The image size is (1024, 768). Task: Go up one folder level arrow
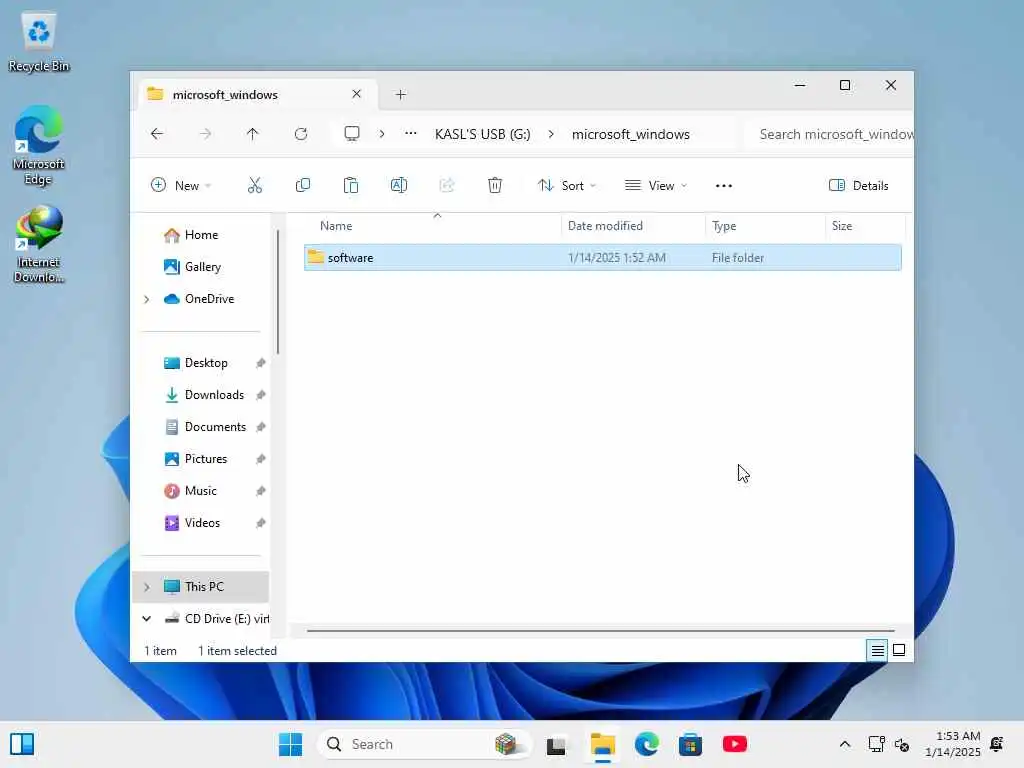[x=253, y=134]
